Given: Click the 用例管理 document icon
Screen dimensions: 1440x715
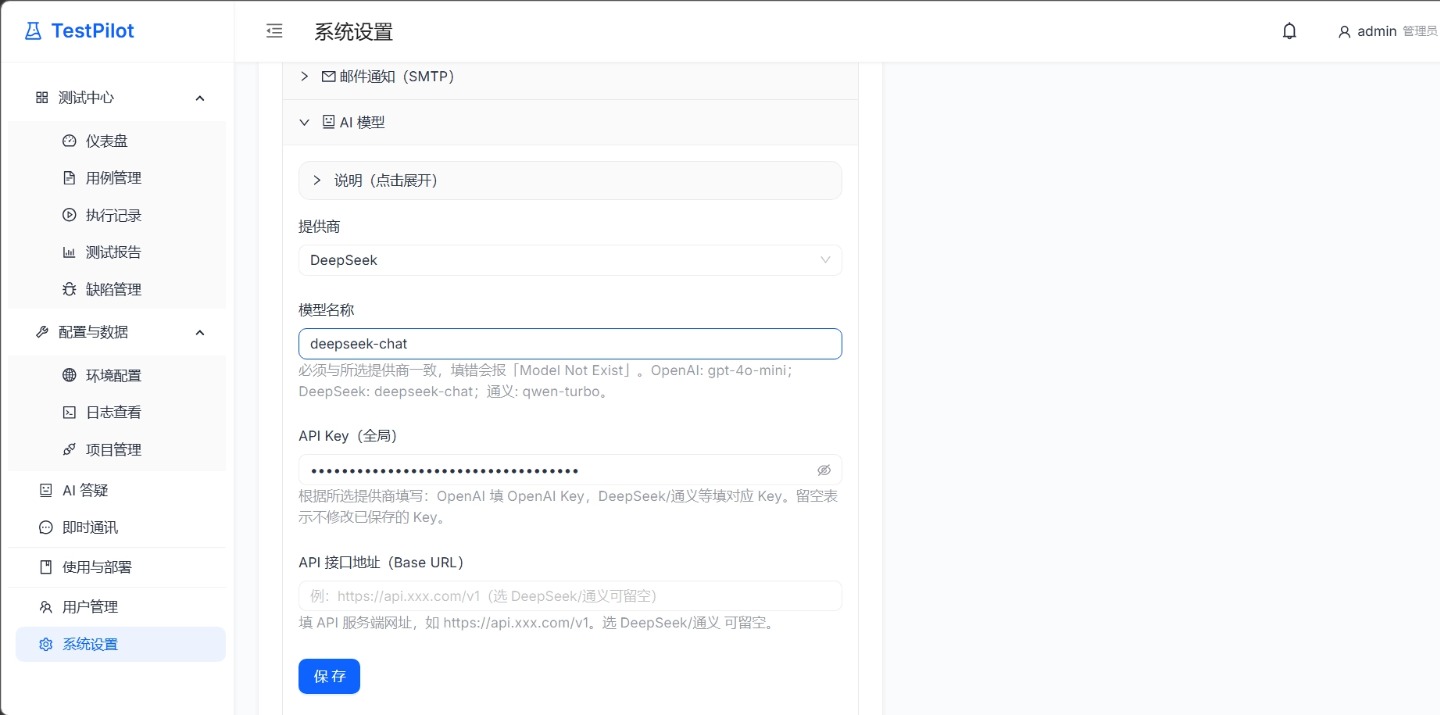Looking at the screenshot, I should [x=69, y=178].
